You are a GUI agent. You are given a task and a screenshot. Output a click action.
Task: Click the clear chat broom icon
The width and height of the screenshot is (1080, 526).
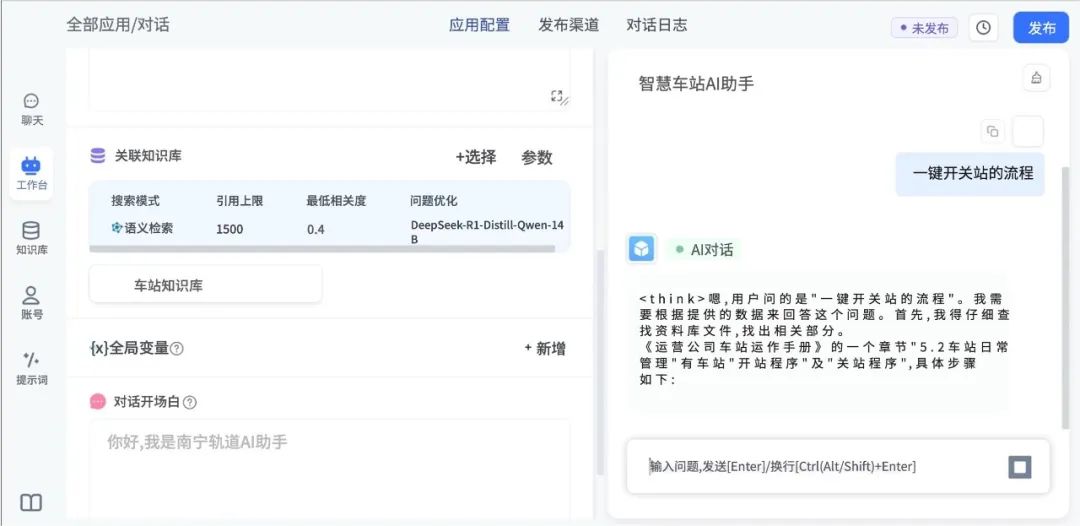tap(1036, 79)
